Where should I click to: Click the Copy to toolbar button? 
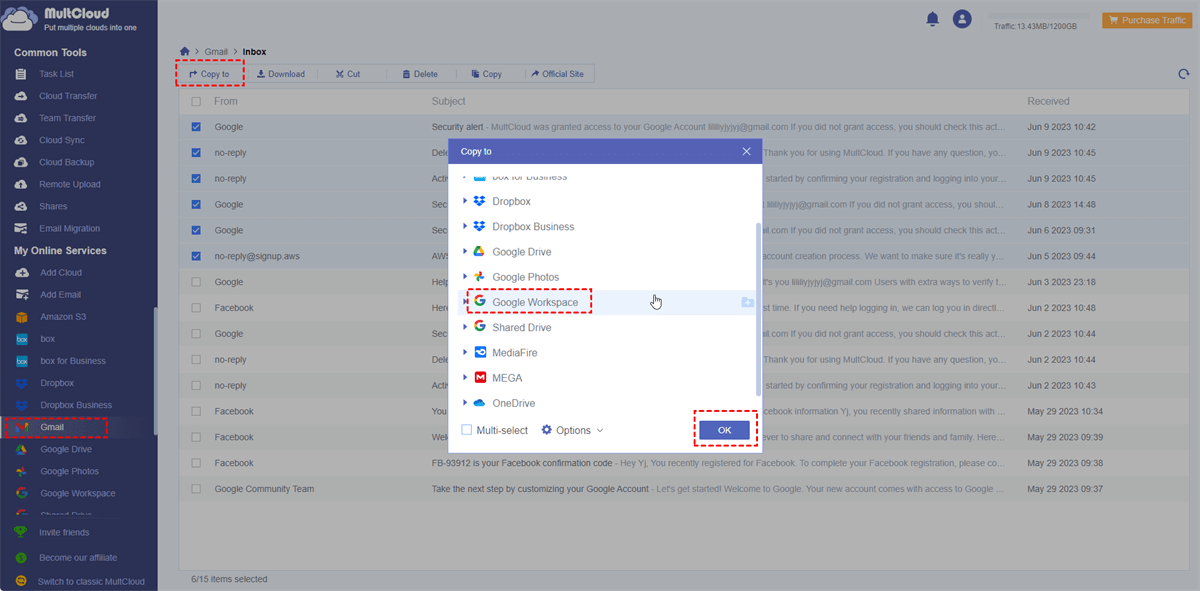click(209, 74)
